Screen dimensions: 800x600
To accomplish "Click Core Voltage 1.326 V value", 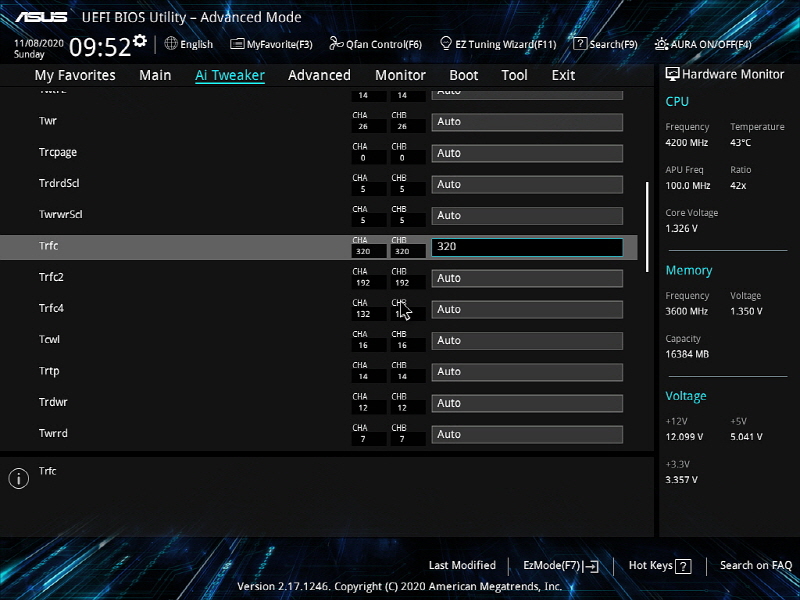I will pyautogui.click(x=681, y=229).
